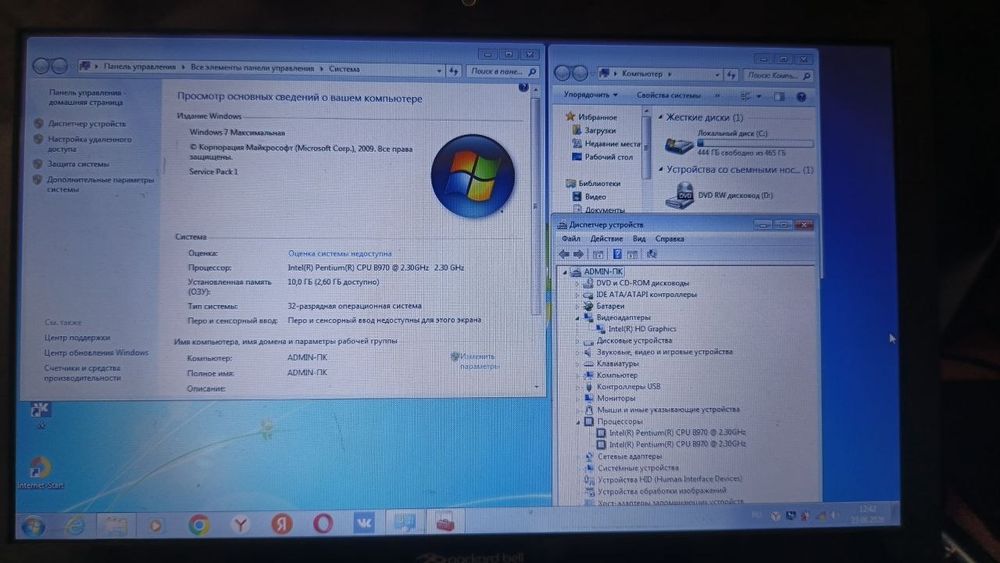Select System devices category
This screenshot has height=563, width=1000.
click(x=638, y=468)
